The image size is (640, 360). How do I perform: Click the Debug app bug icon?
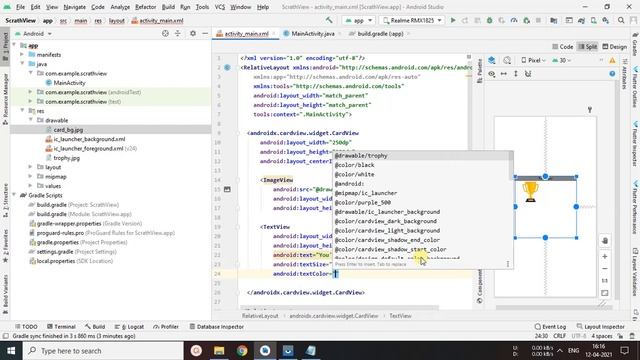(x=489, y=20)
